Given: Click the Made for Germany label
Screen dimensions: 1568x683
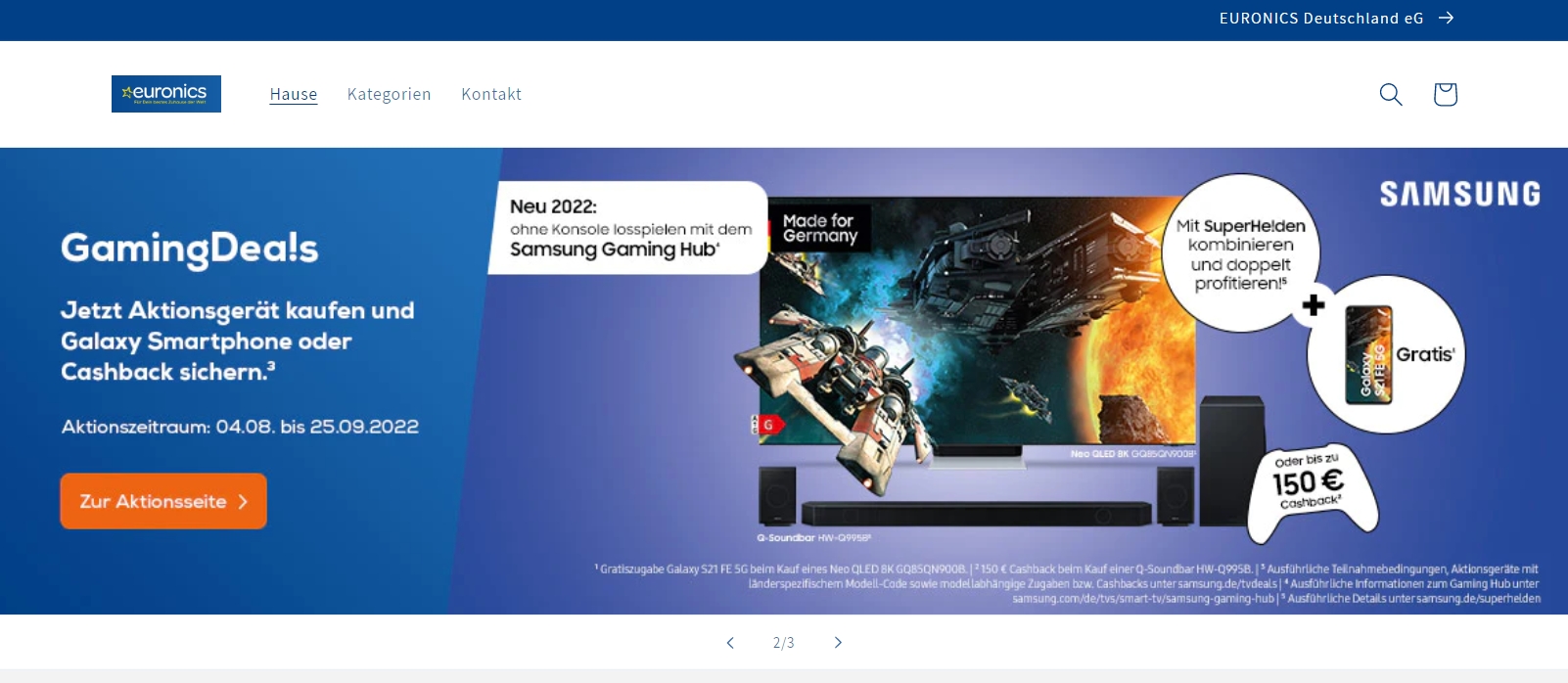Looking at the screenshot, I should pyautogui.click(x=820, y=228).
